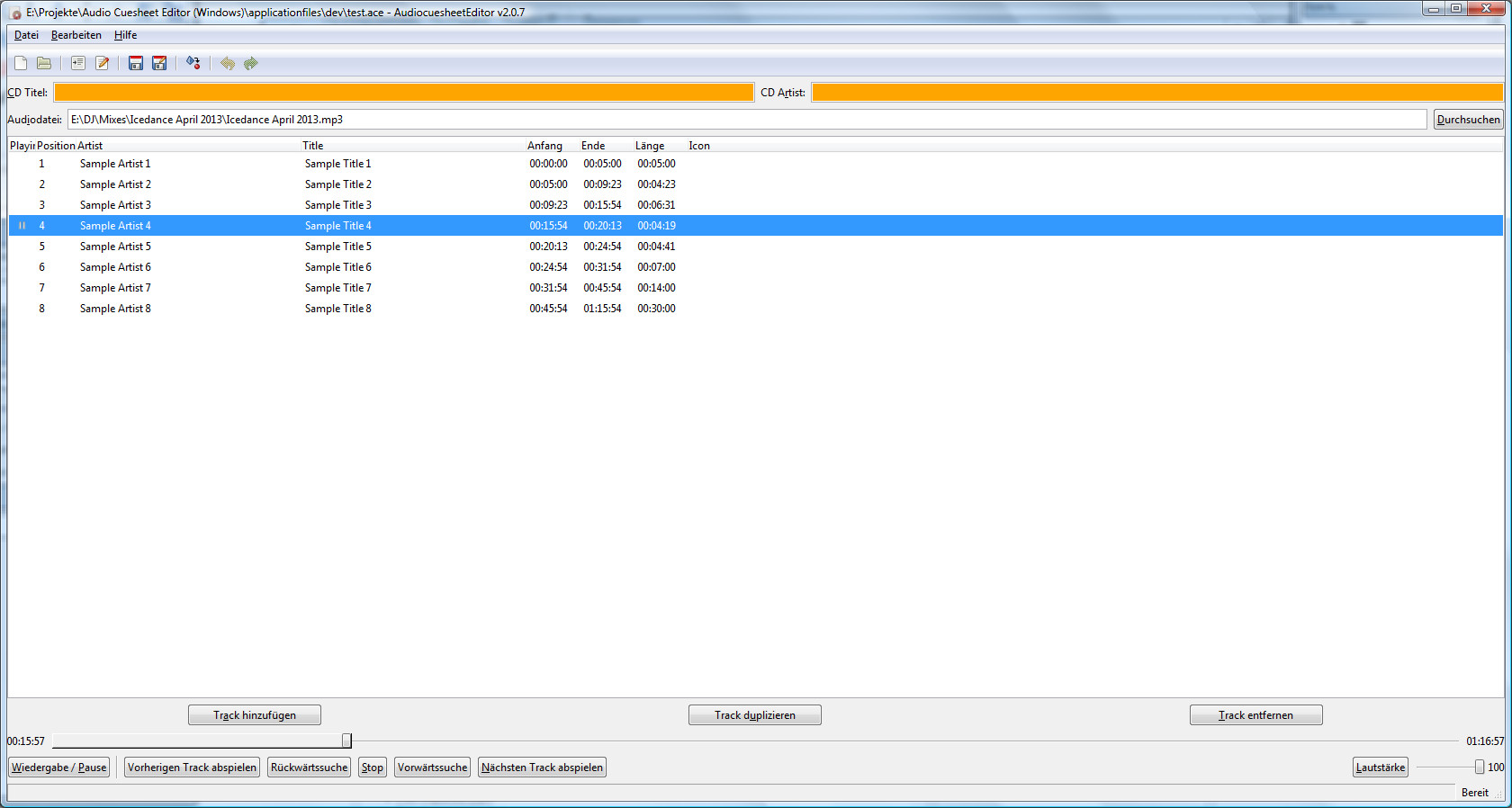
Task: Sort by the Artist column header
Action: (x=188, y=146)
